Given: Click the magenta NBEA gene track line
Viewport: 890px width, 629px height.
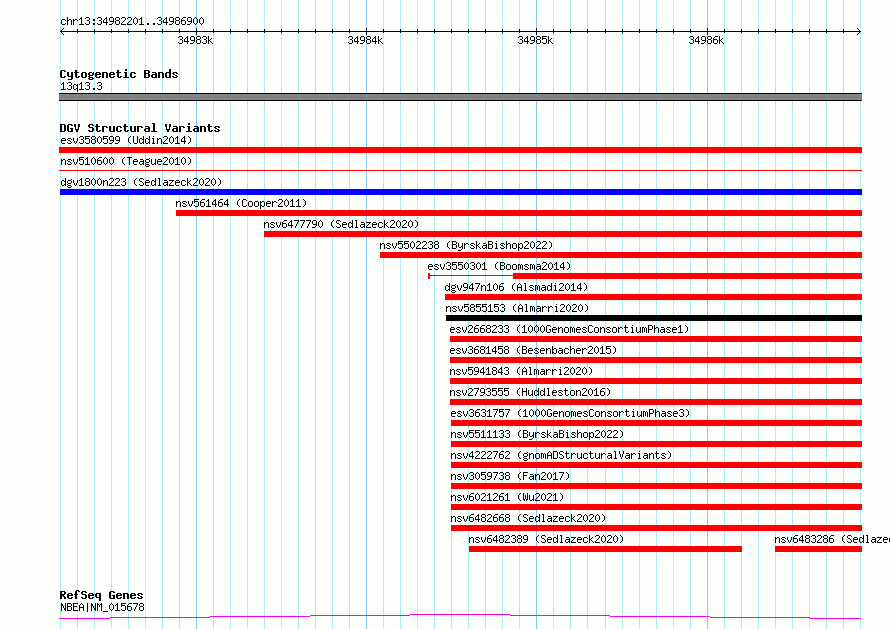Looking at the screenshot, I should [x=460, y=617].
